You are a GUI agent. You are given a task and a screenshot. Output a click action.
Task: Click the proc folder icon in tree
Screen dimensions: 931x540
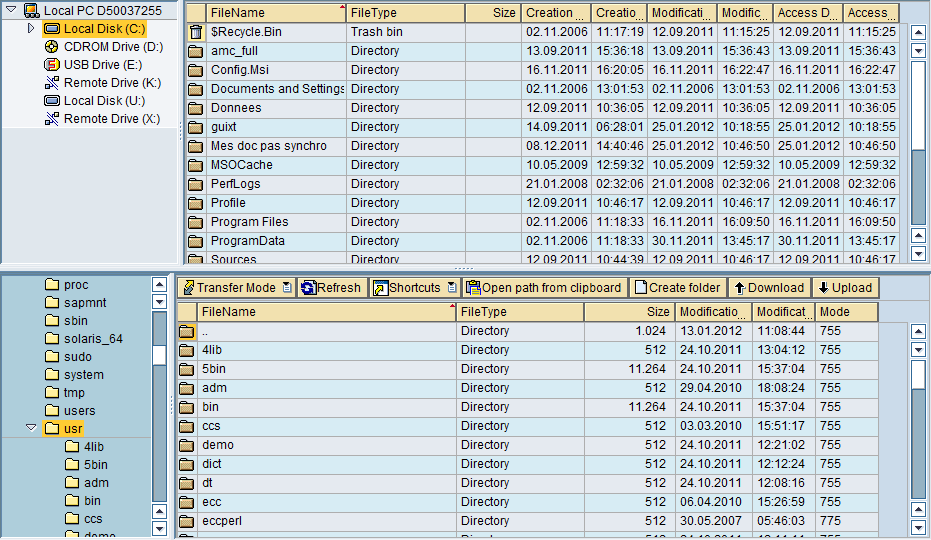click(x=53, y=285)
